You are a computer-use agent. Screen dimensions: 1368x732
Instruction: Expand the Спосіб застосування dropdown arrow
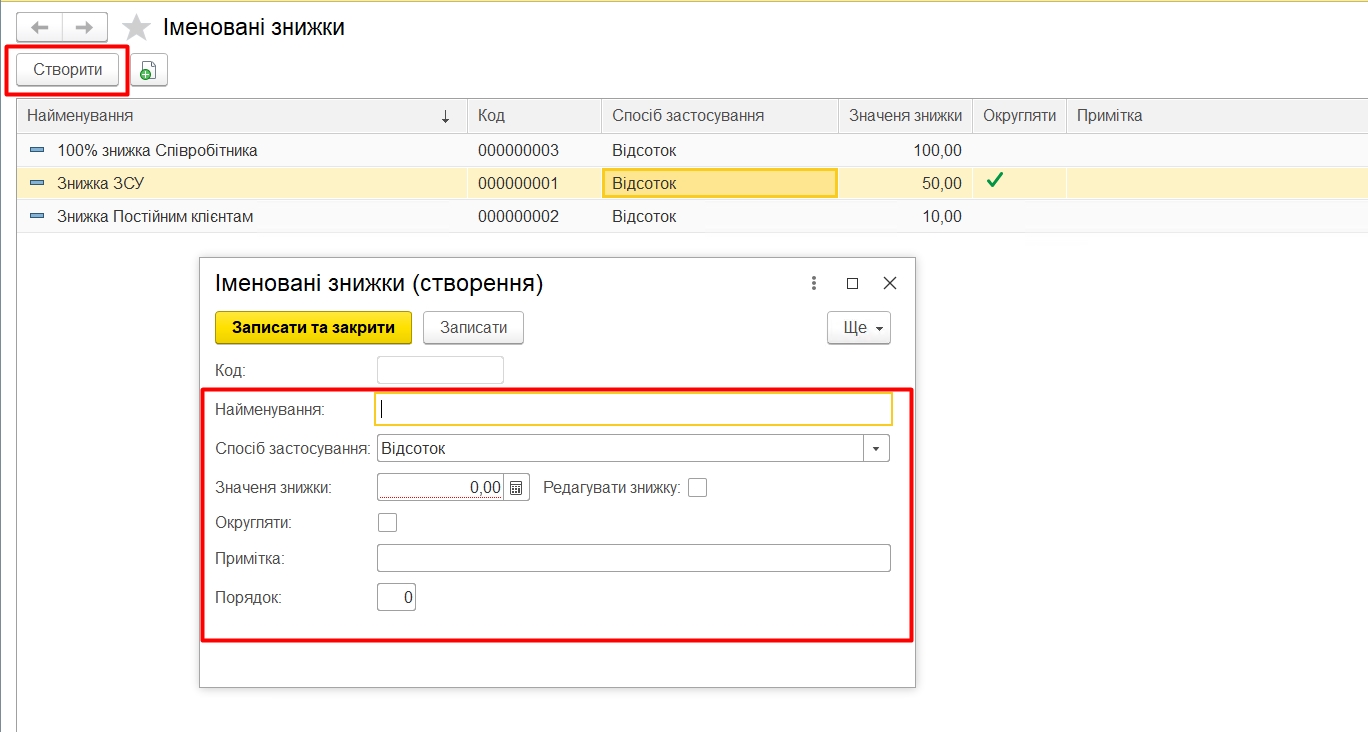[x=876, y=449]
